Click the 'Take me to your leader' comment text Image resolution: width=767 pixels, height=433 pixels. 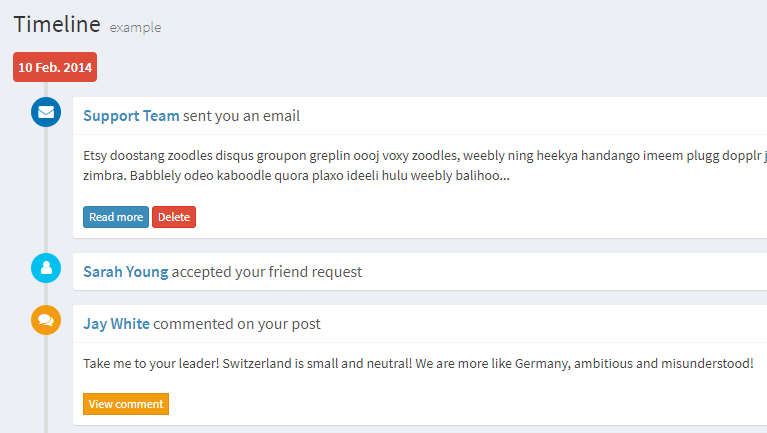tap(418, 364)
